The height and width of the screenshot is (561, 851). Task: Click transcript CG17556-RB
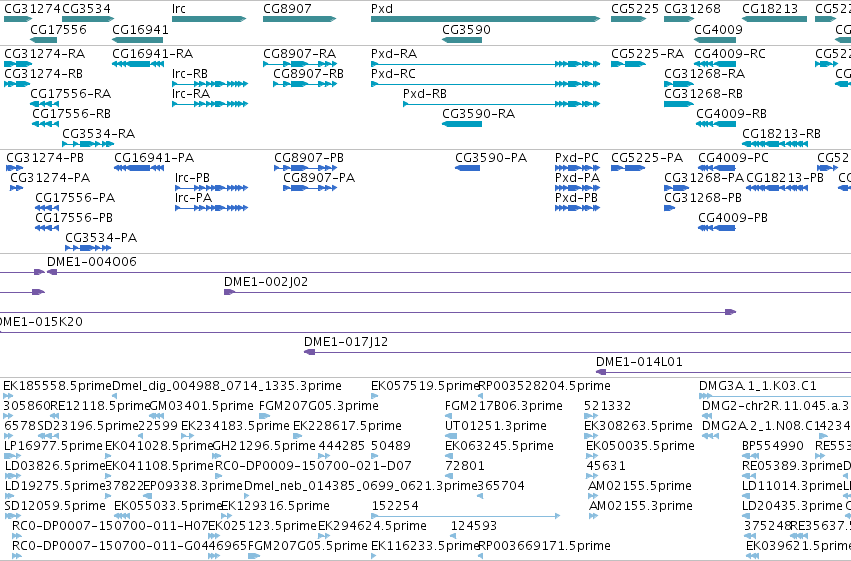(x=46, y=124)
